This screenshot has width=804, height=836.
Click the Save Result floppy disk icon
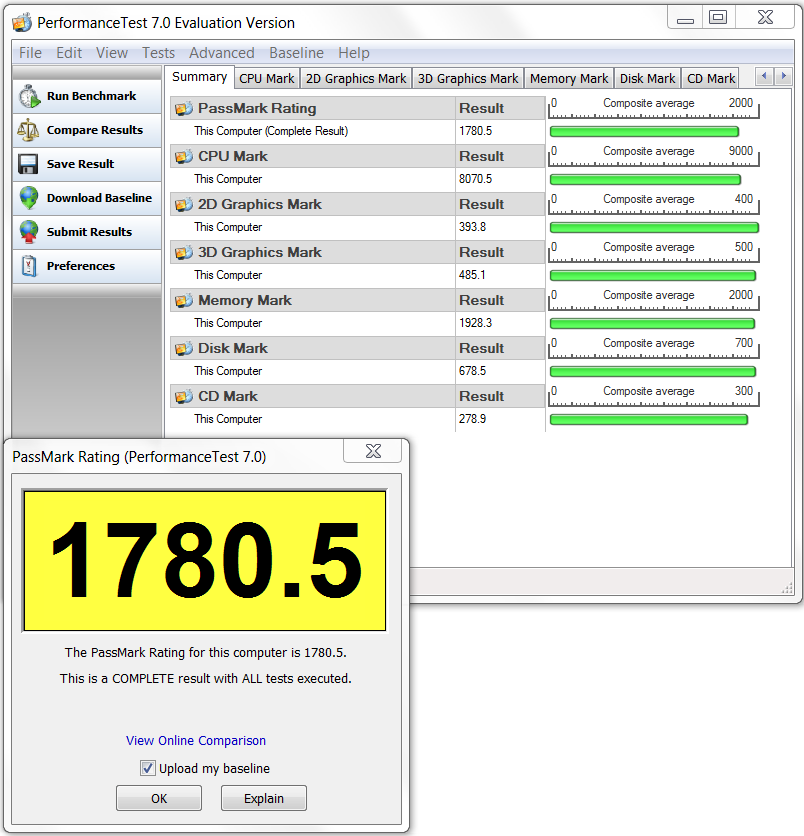28,164
